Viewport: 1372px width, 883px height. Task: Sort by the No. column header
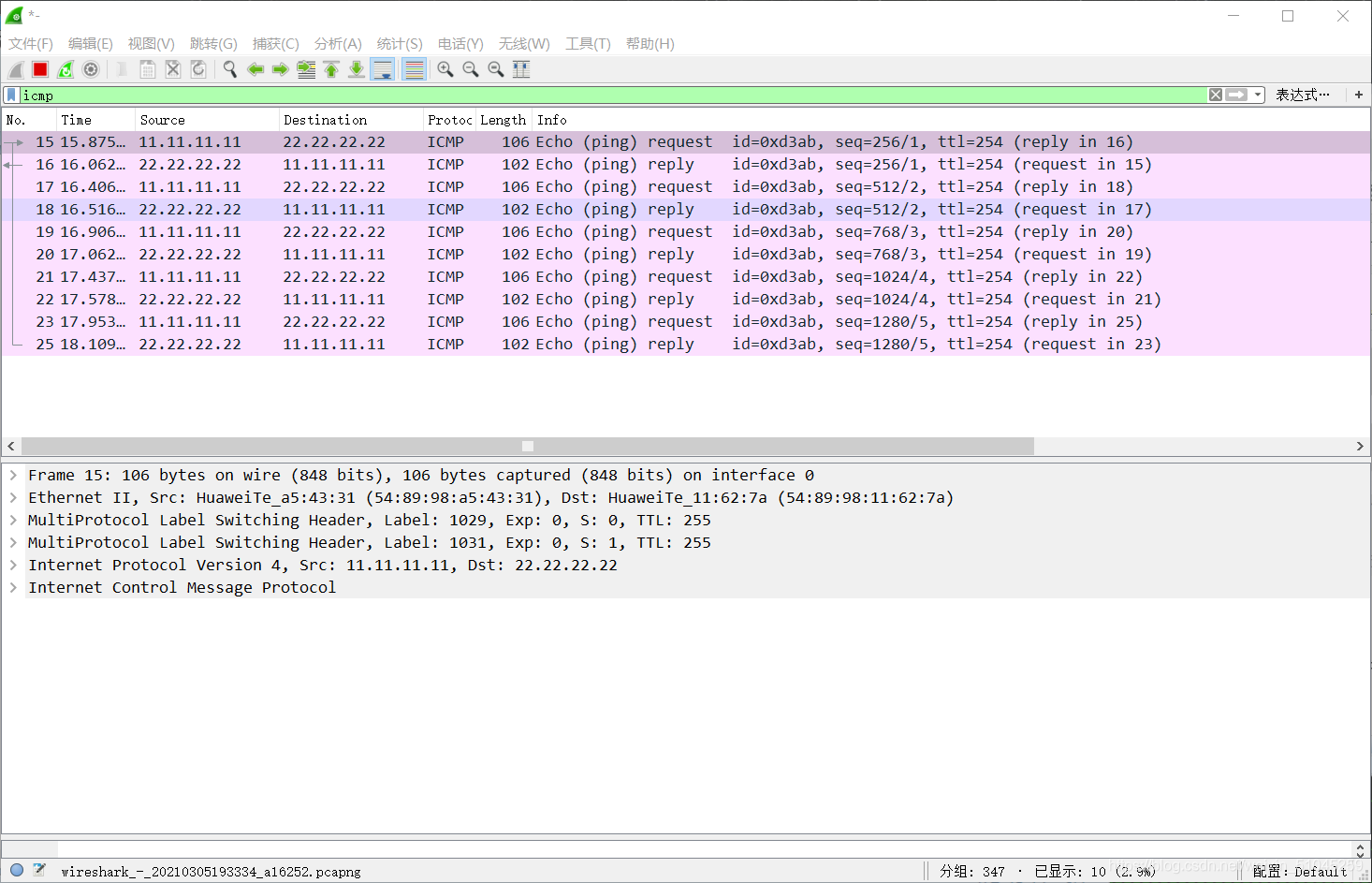tap(28, 120)
